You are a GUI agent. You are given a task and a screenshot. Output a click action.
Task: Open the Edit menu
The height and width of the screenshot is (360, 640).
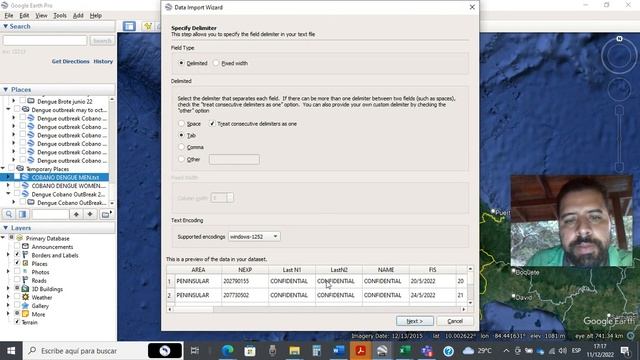pos(24,16)
